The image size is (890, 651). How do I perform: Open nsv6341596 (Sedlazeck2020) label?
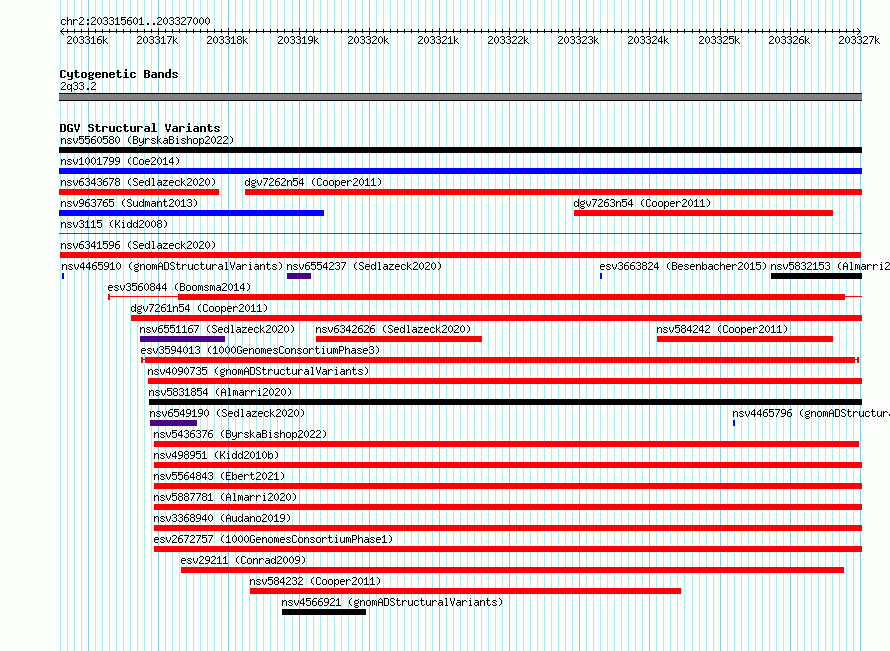(138, 245)
